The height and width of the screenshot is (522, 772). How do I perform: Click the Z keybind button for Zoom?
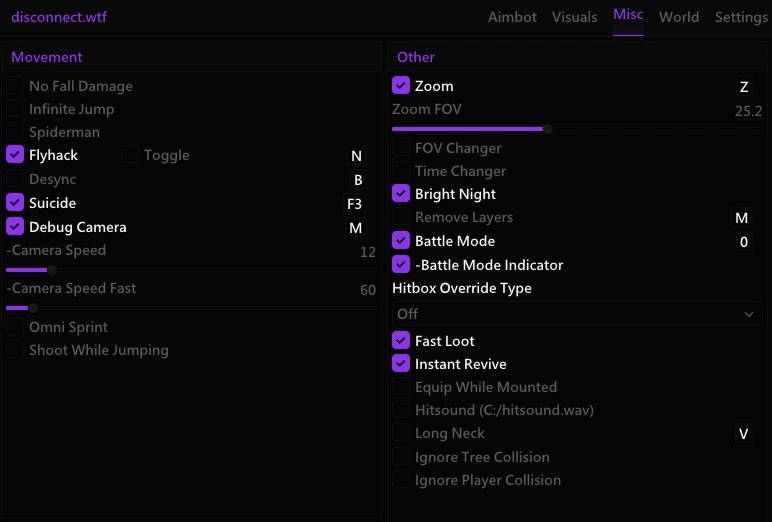(744, 87)
